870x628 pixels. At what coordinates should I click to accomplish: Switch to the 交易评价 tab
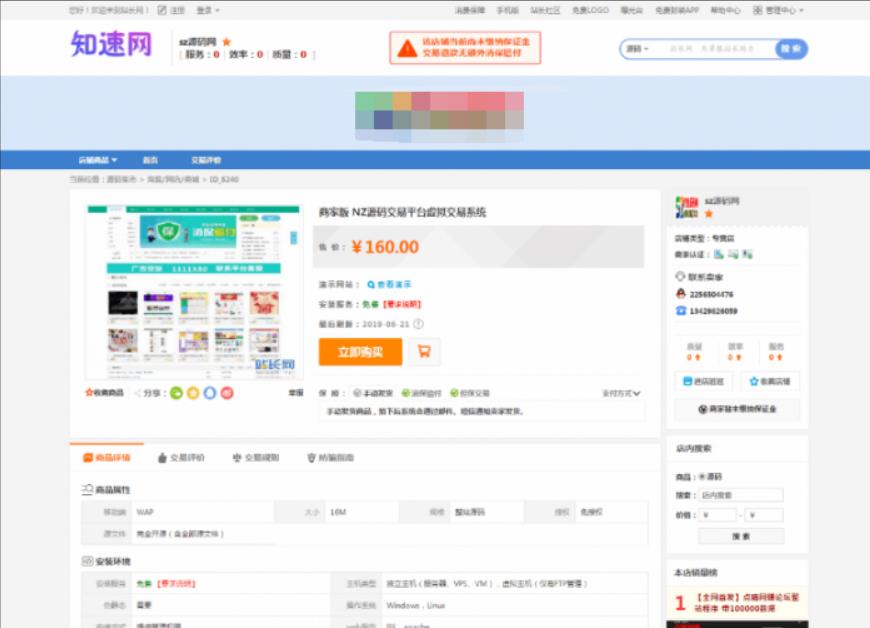pyautogui.click(x=181, y=458)
